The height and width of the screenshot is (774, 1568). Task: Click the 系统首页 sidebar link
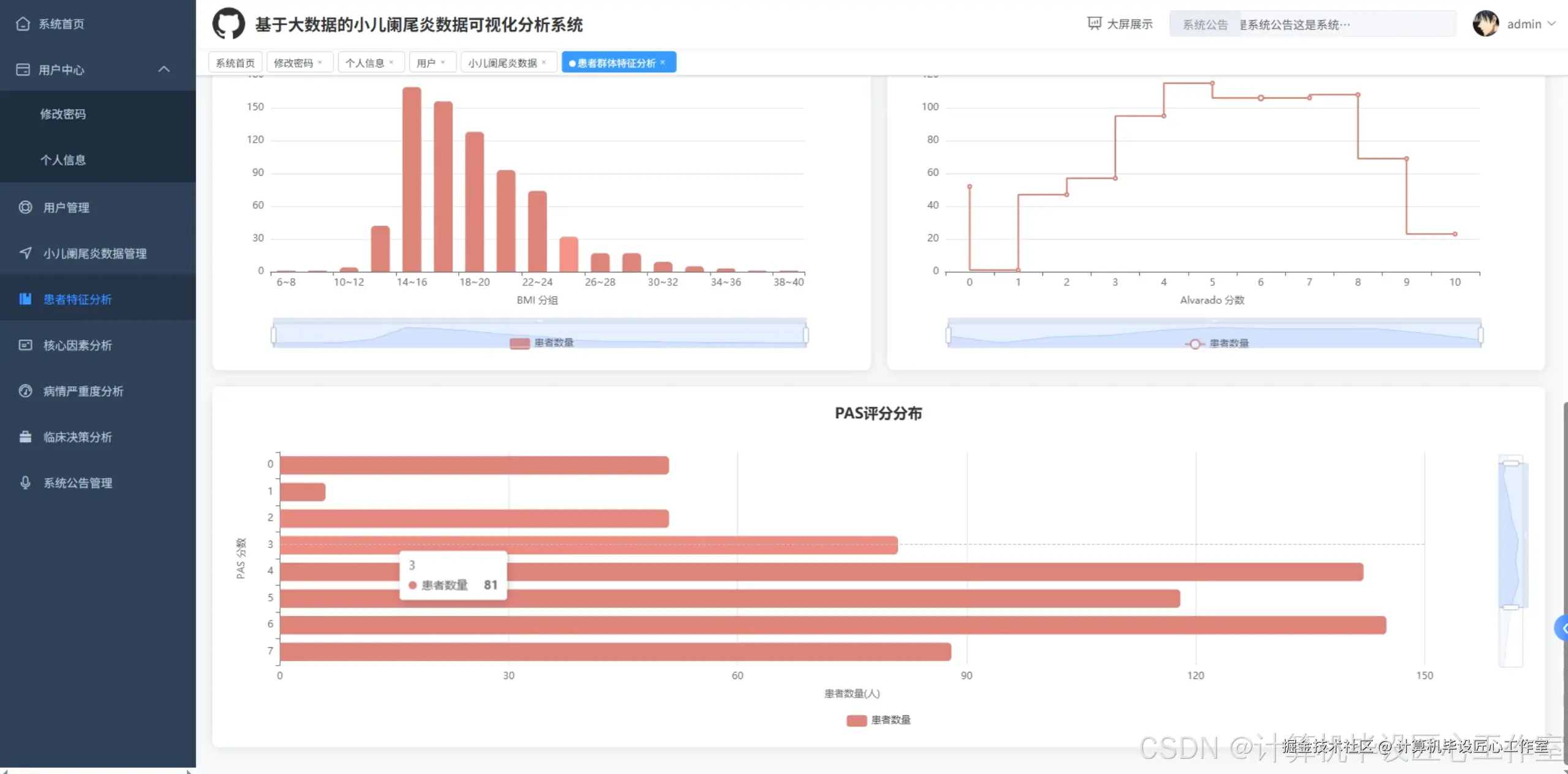(x=61, y=24)
